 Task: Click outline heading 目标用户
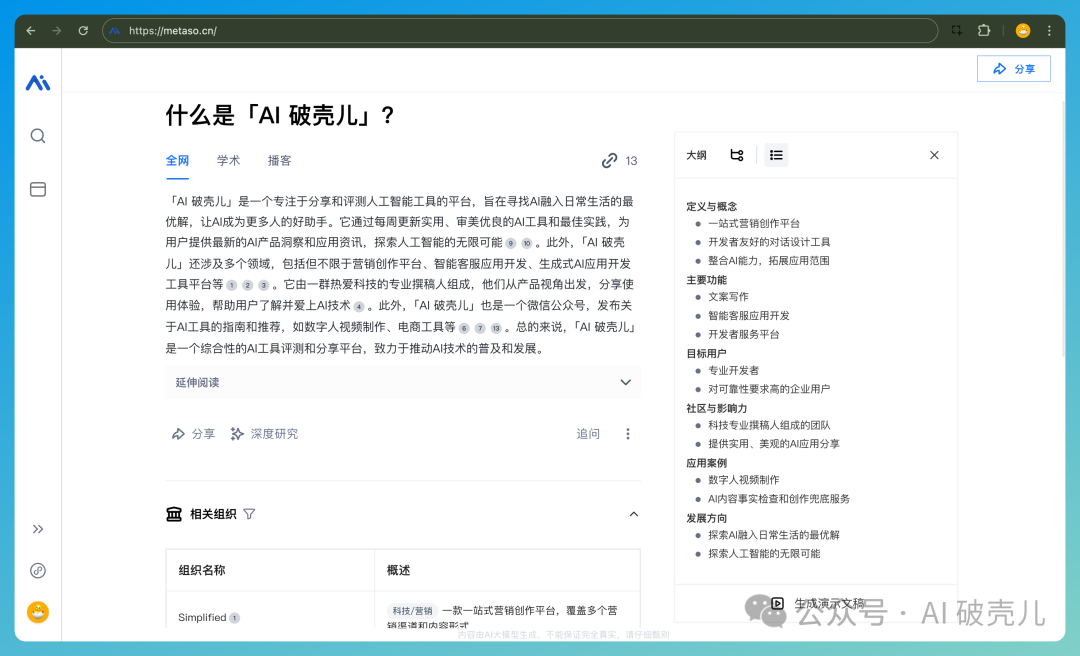(x=707, y=353)
